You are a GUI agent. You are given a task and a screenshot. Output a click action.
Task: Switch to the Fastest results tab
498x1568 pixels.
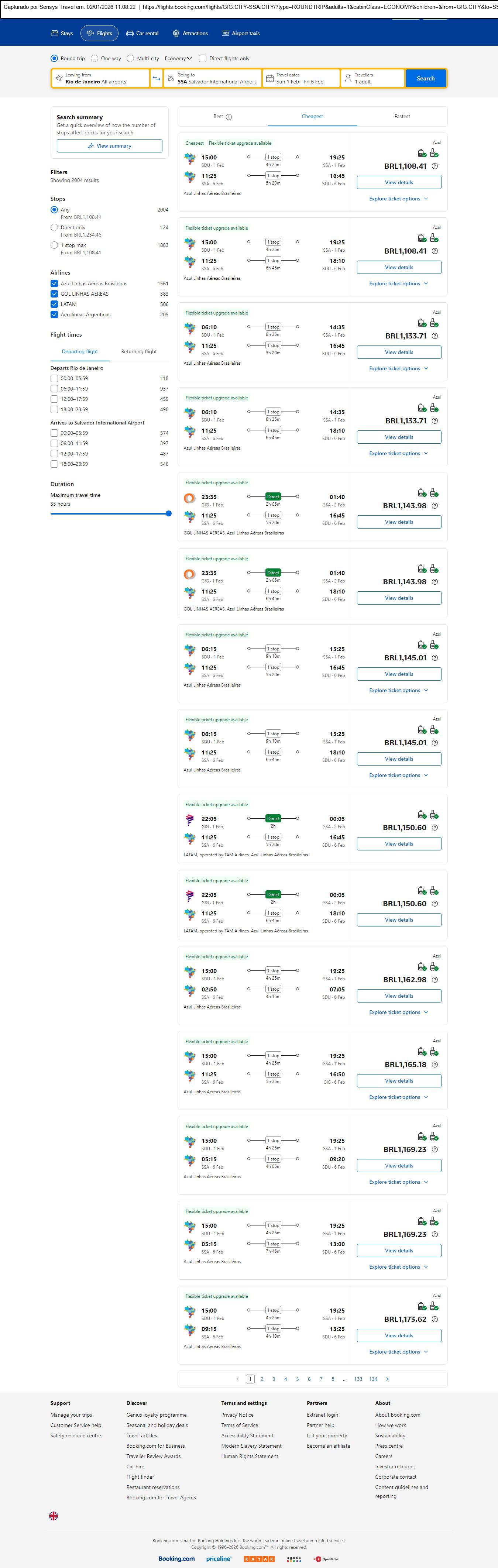[402, 116]
